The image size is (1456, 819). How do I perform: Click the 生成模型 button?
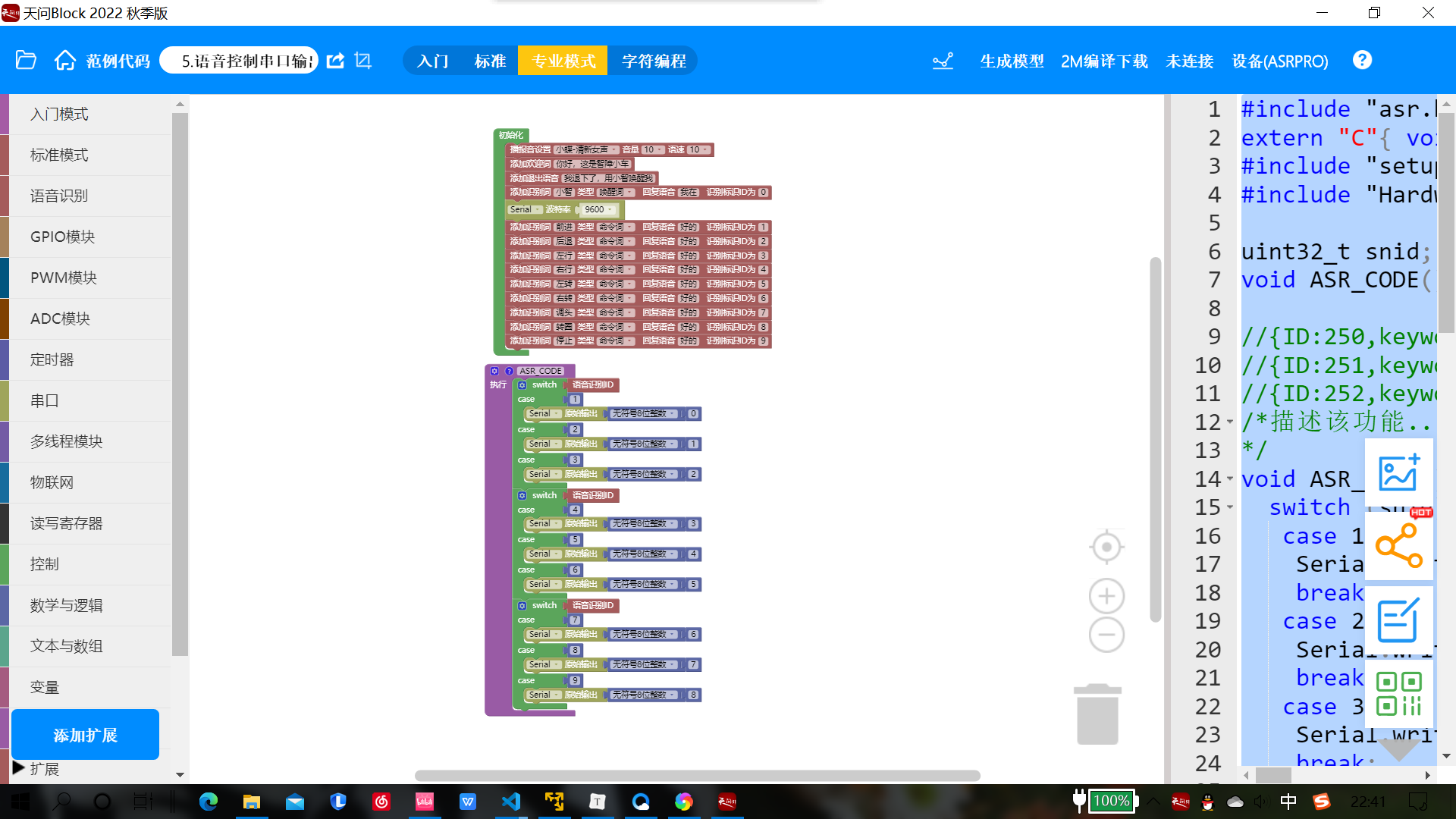point(1012,61)
